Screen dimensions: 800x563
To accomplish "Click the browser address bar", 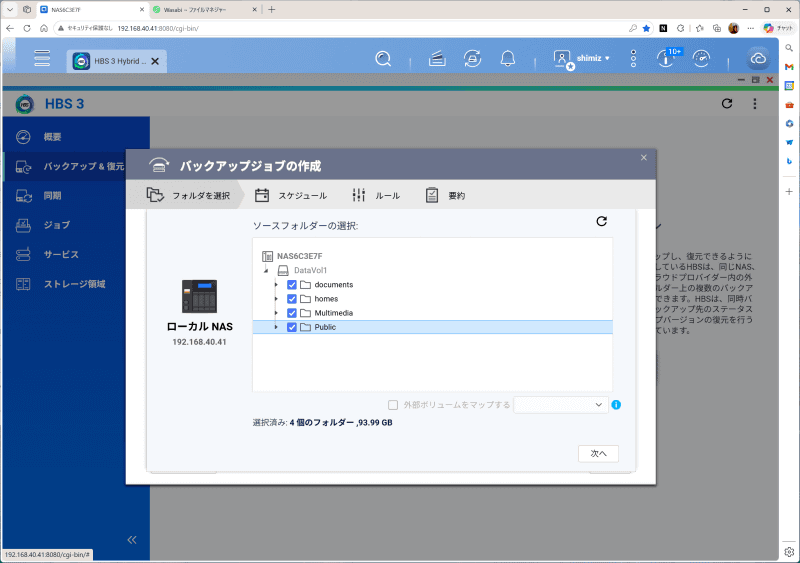I will pos(342,29).
